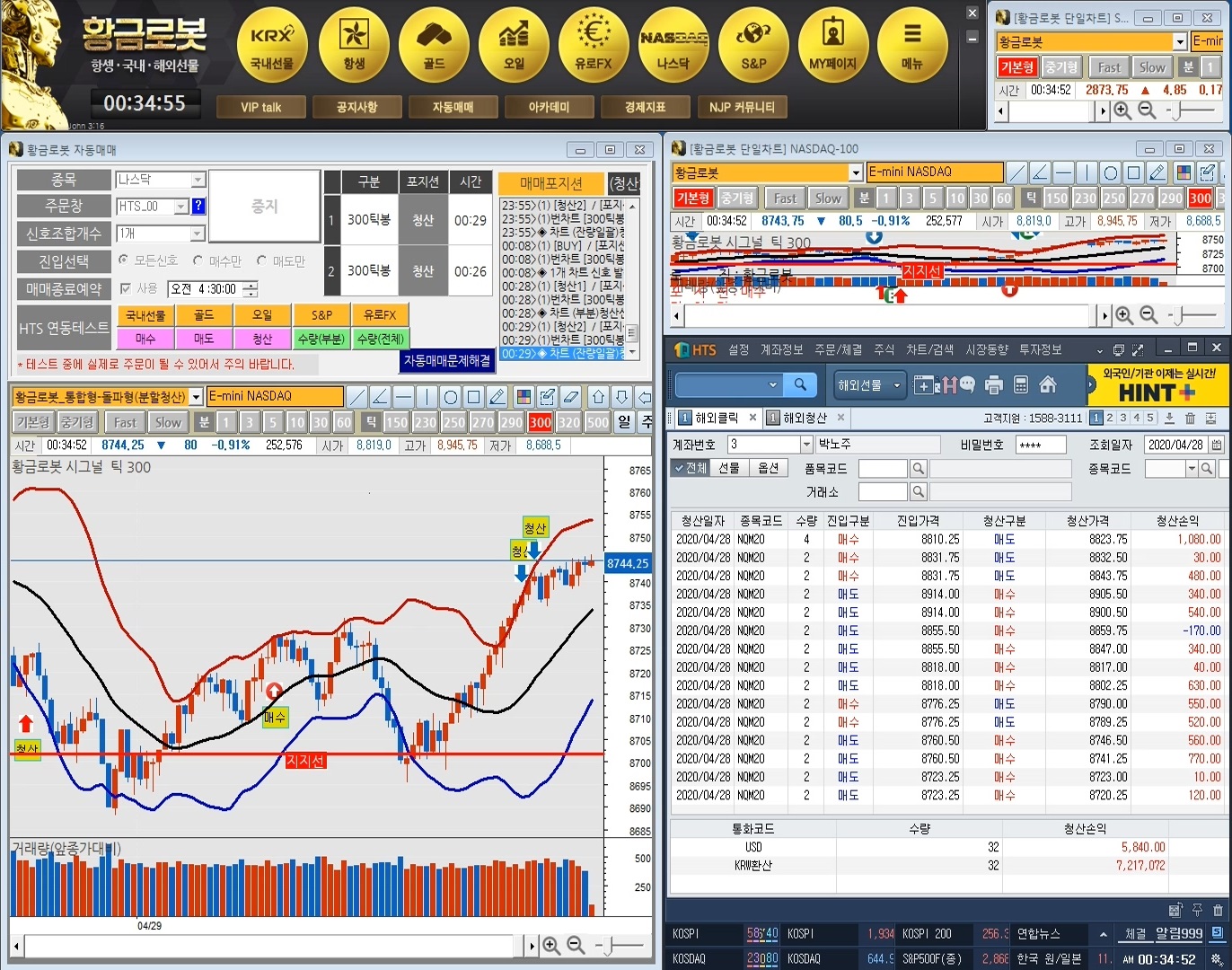This screenshot has width=1232, height=970.
Task: Zoom in on the main tick 300 chart
Action: pos(551,945)
